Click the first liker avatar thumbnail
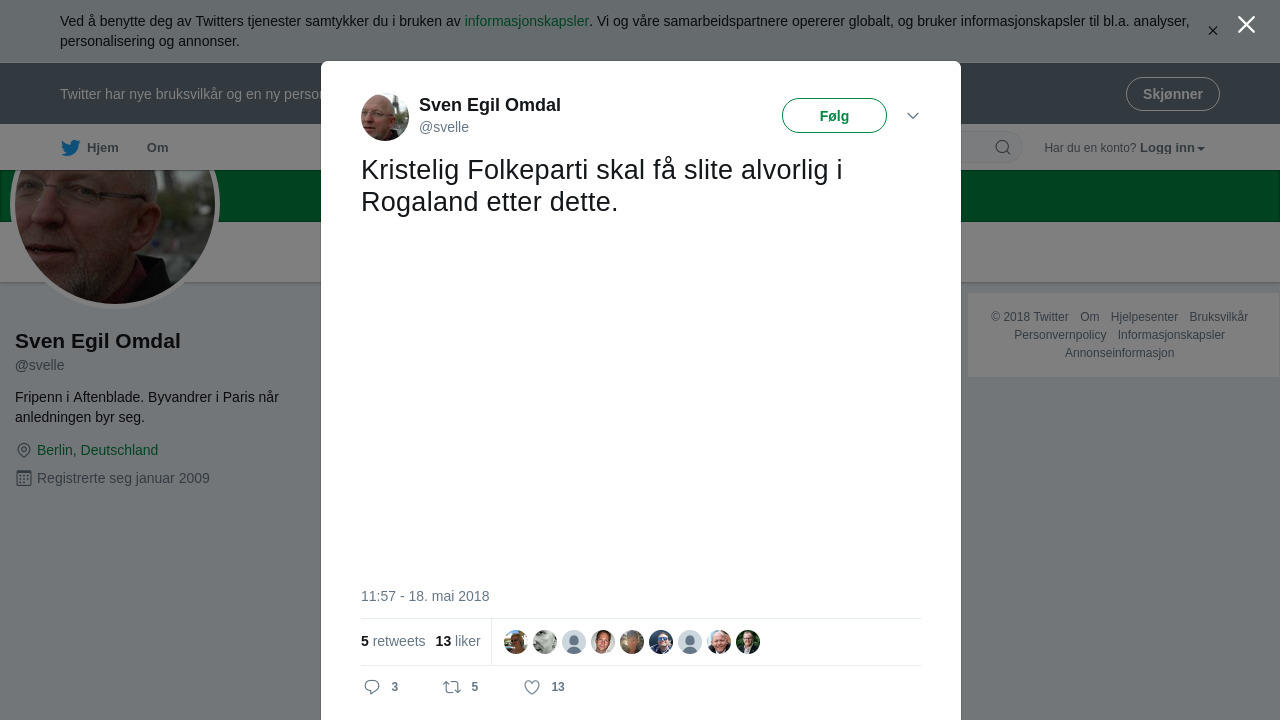The width and height of the screenshot is (1280, 720). pos(516,642)
